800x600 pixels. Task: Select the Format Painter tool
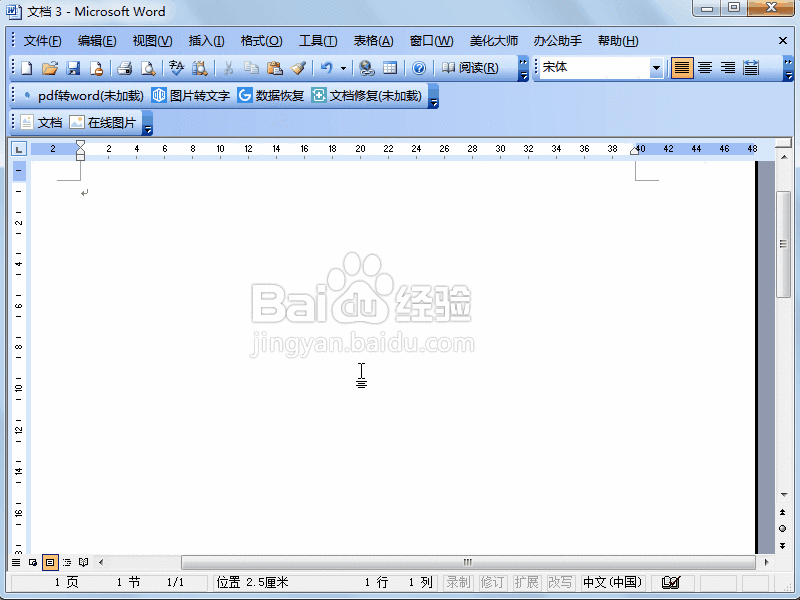[296, 69]
